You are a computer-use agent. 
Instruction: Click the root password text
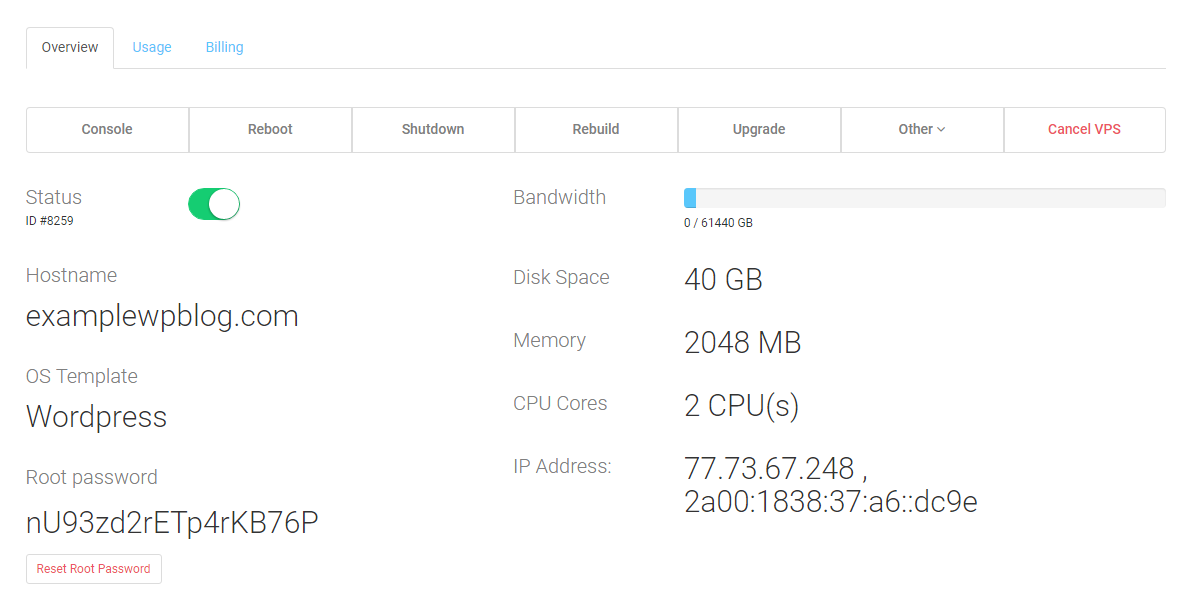(172, 523)
